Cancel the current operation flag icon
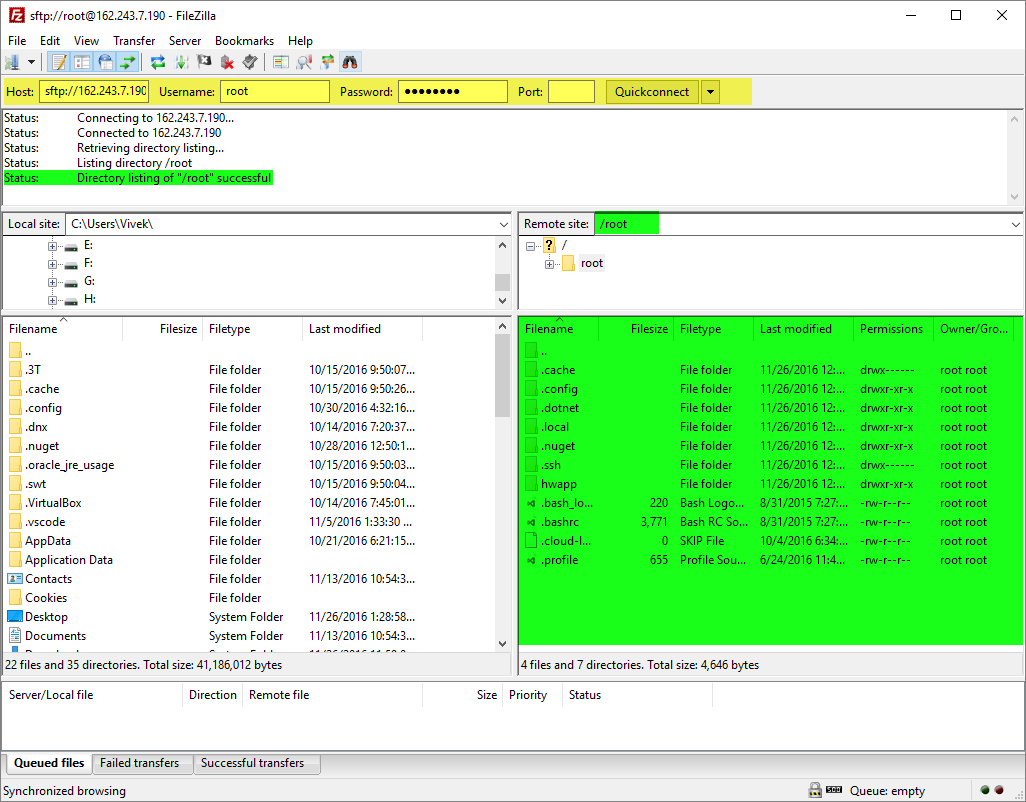The height and width of the screenshot is (802, 1026). point(204,62)
